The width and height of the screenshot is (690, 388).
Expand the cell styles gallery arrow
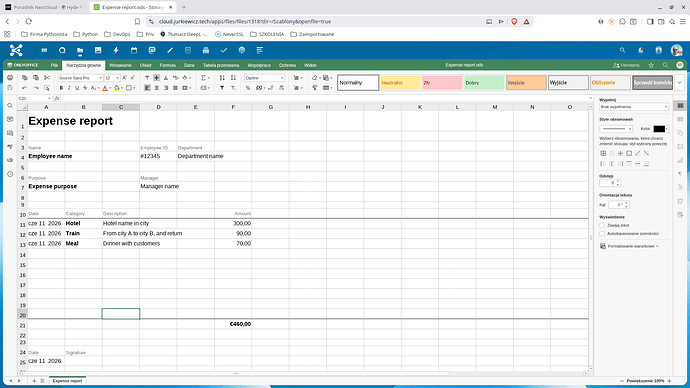pos(680,83)
